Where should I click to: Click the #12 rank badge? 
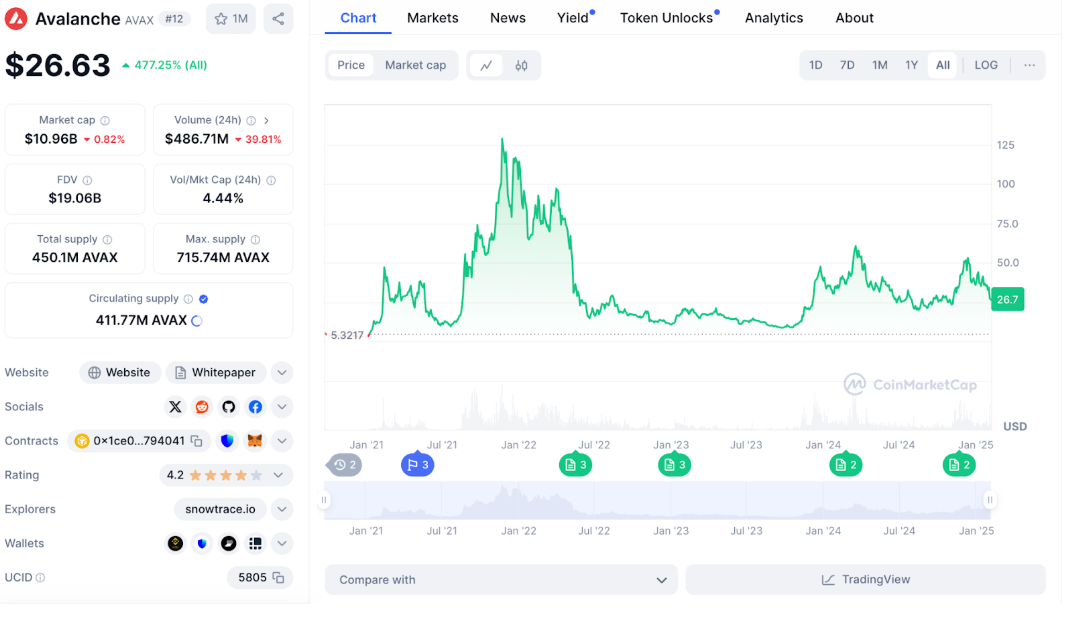[x=174, y=18]
